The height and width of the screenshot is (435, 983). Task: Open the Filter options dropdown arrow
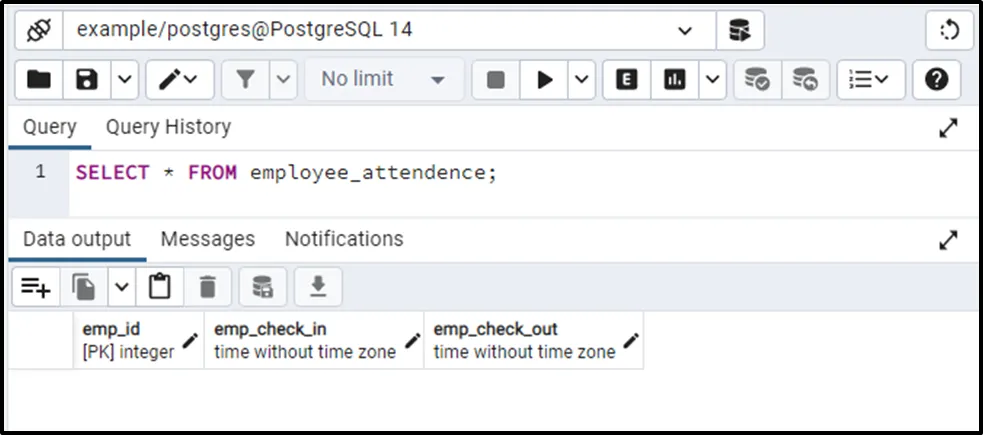[284, 80]
